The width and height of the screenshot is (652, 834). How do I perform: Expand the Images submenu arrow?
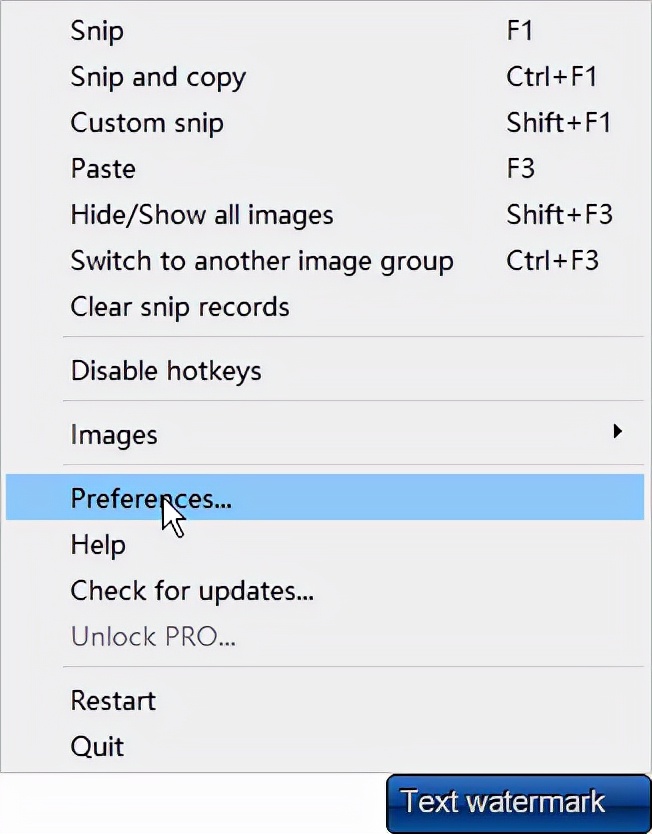[x=617, y=432]
